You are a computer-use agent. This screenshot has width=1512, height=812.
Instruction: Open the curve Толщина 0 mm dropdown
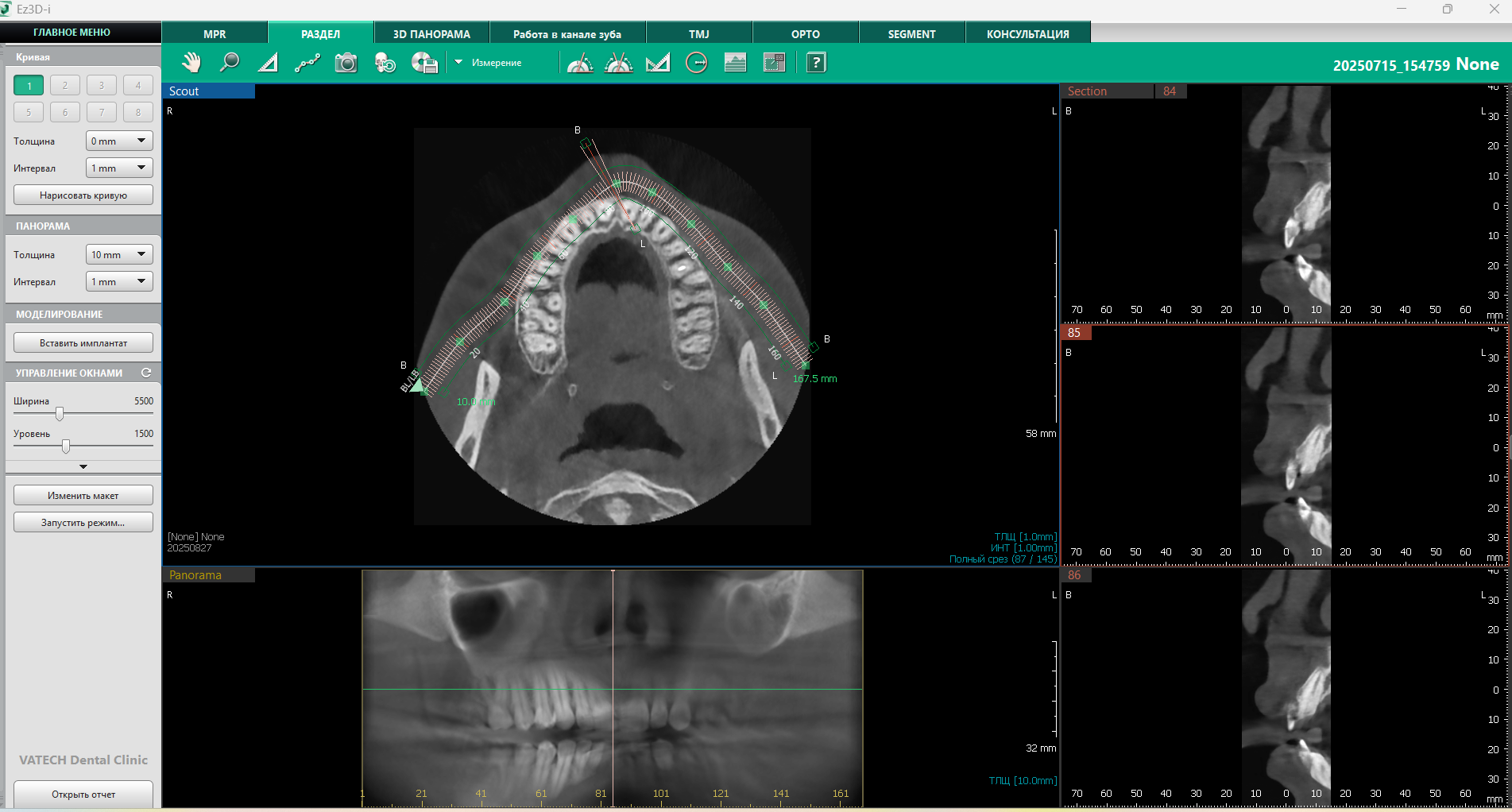tap(119, 141)
